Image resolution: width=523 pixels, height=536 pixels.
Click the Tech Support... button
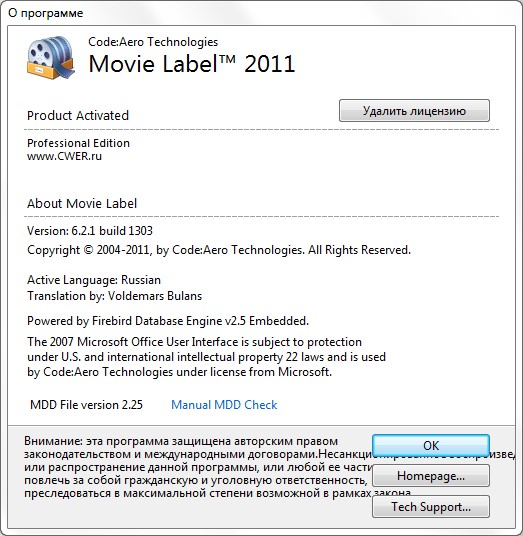(431, 506)
